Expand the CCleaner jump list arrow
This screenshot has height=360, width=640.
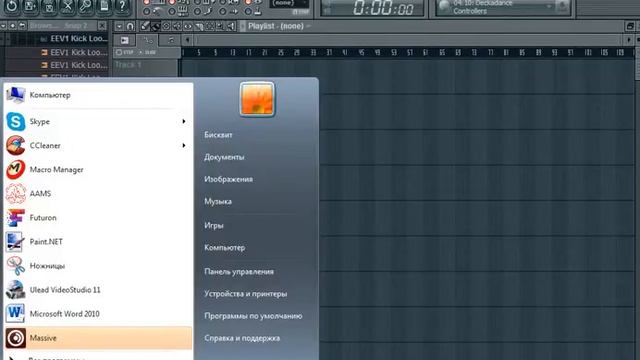coord(184,145)
